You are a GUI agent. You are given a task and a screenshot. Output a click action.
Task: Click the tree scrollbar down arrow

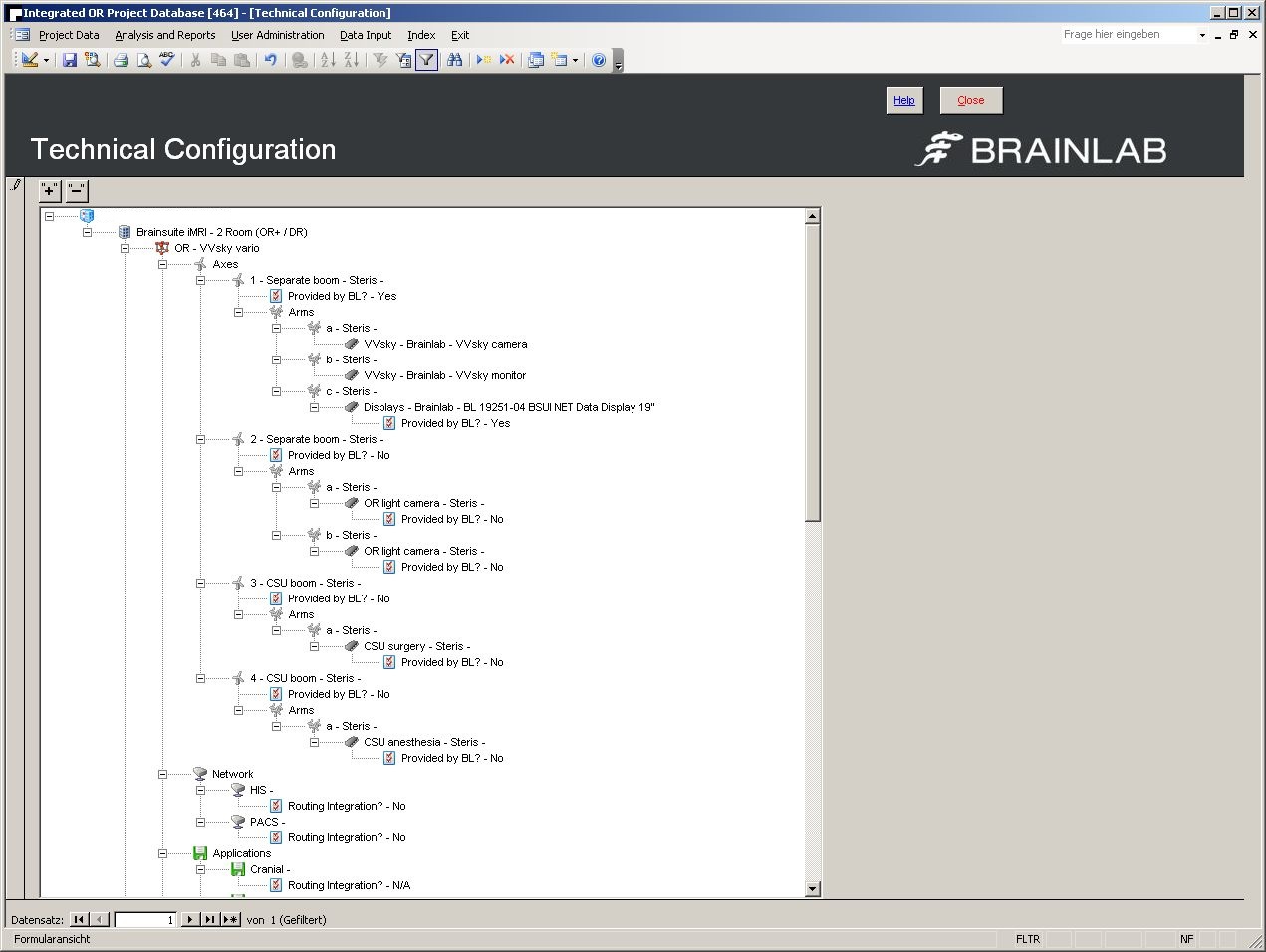pyautogui.click(x=813, y=889)
